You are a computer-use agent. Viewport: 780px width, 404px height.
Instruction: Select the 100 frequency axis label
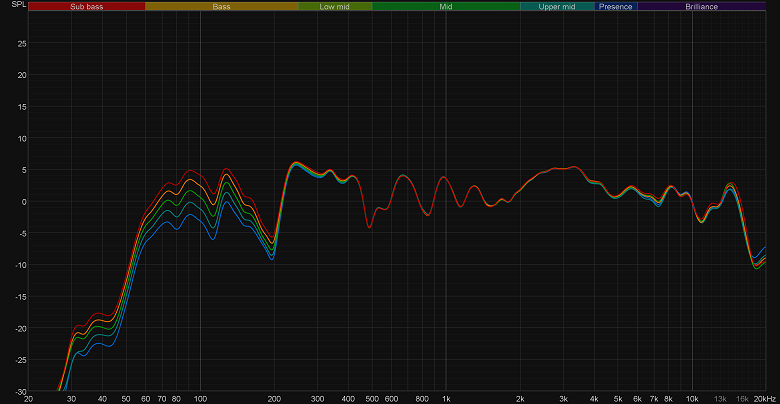[200, 399]
